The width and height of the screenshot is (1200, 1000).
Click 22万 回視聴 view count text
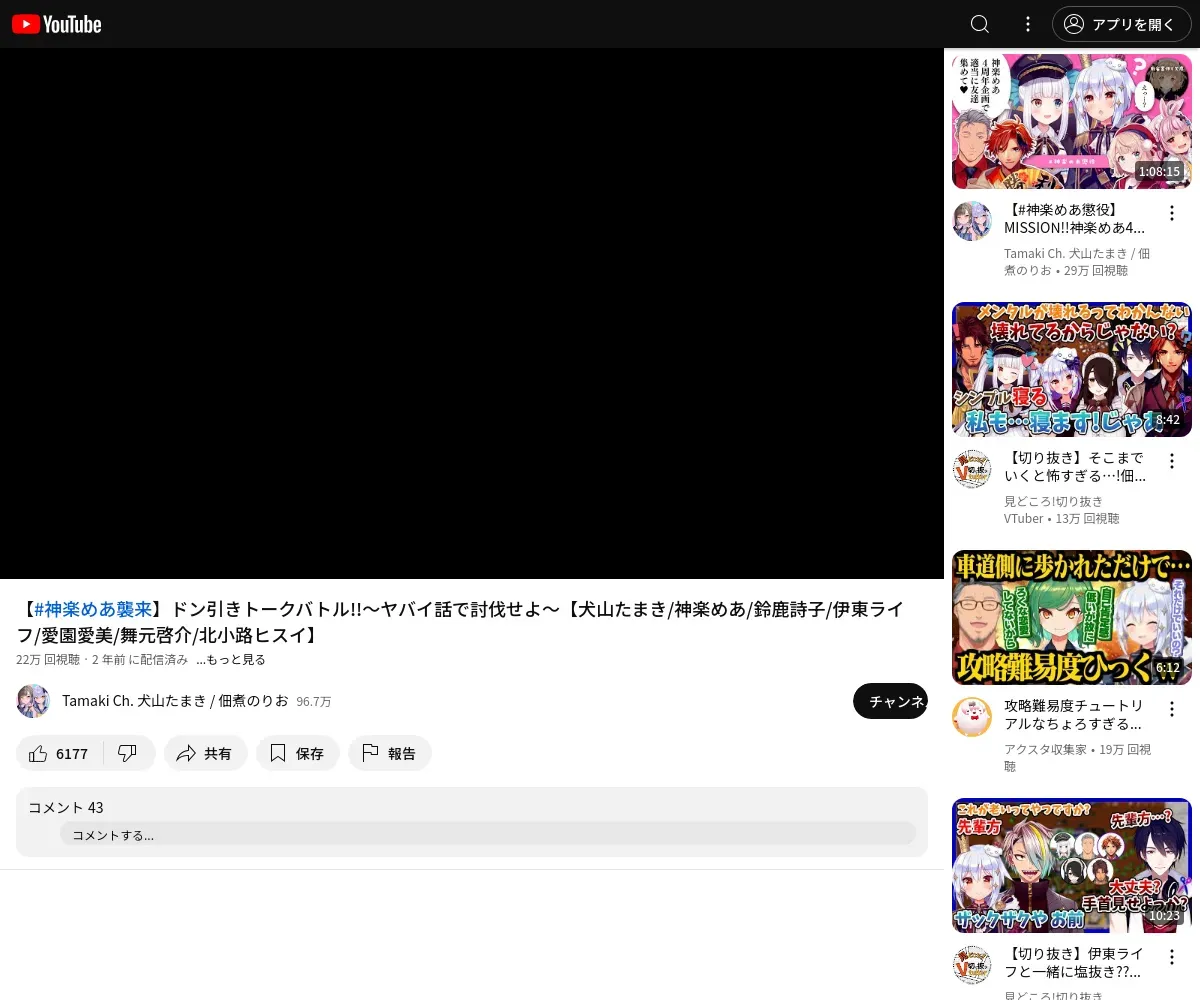pos(48,660)
